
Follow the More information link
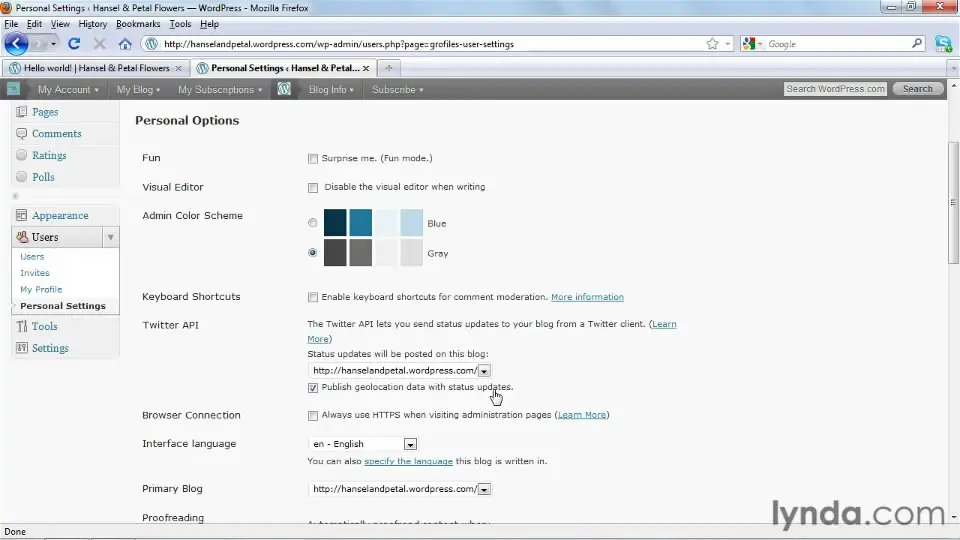[587, 297]
